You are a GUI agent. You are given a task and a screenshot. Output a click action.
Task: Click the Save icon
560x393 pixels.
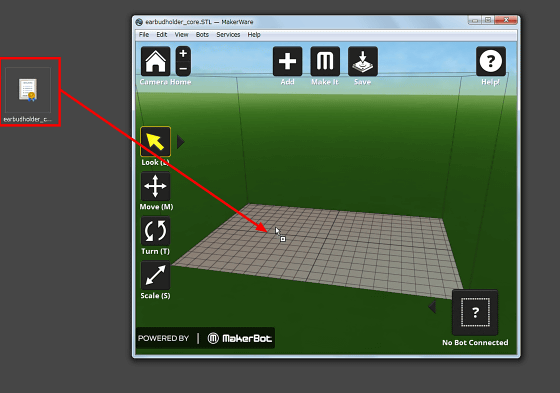[363, 61]
